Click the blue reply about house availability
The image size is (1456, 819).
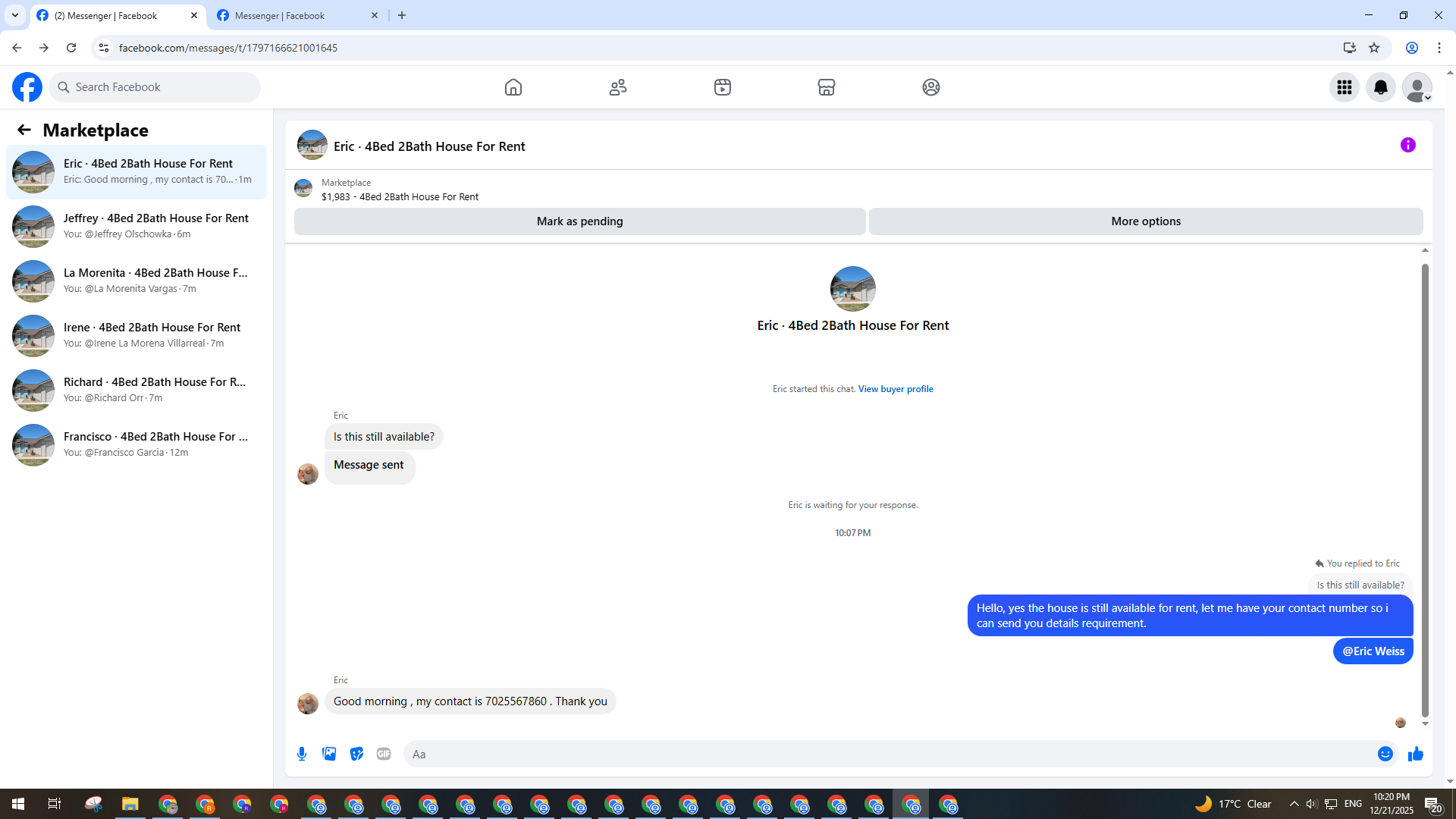(1190, 616)
